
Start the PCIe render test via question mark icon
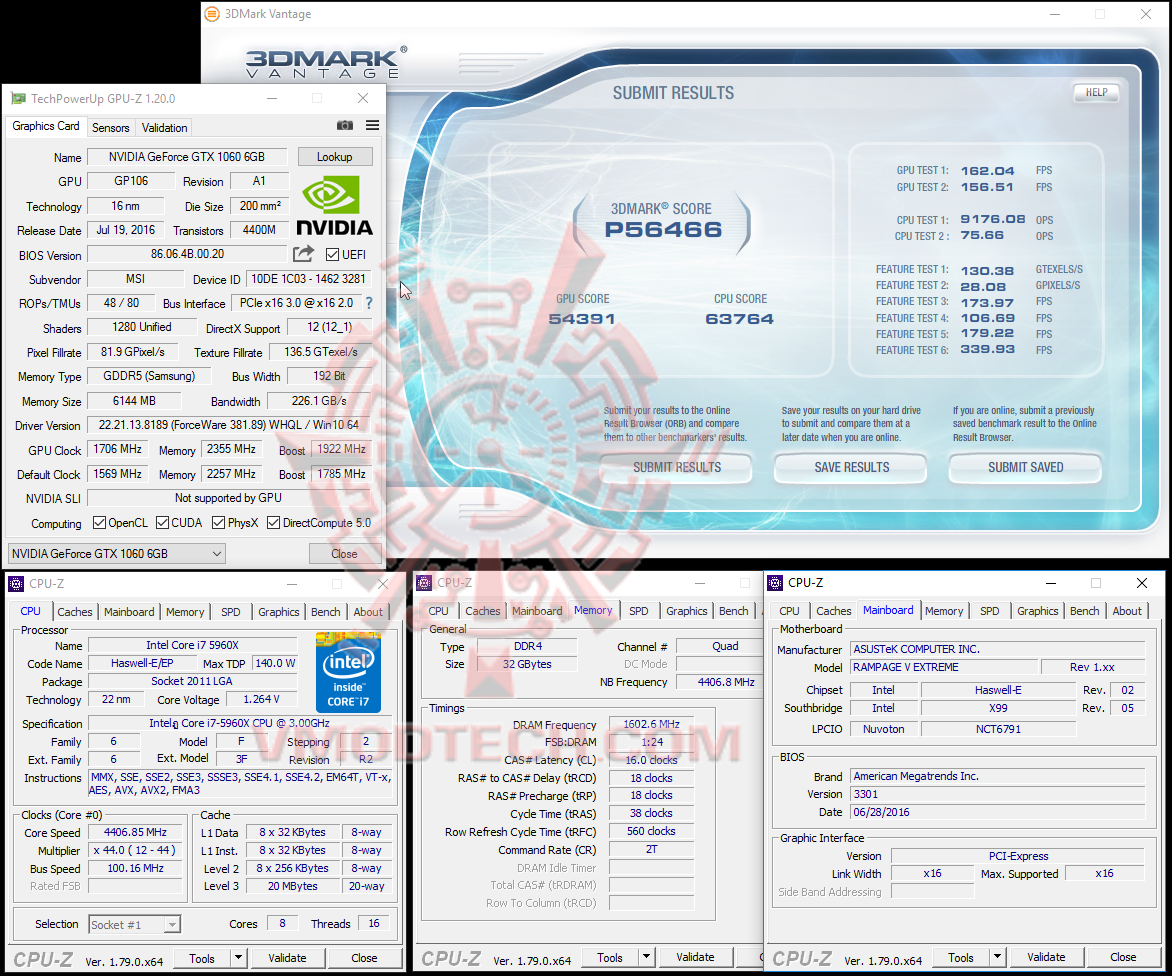pos(367,303)
